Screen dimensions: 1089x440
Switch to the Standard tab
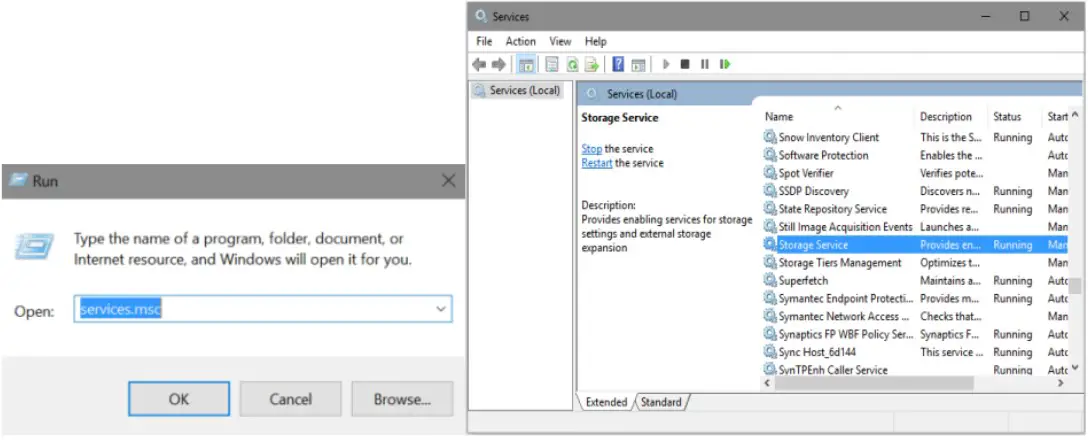pyautogui.click(x=660, y=402)
